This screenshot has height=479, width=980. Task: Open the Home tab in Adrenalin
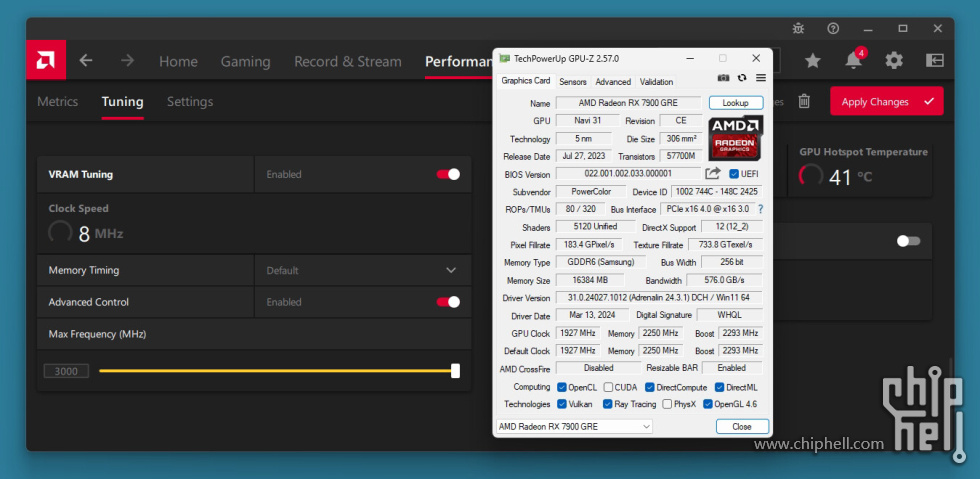tap(178, 61)
